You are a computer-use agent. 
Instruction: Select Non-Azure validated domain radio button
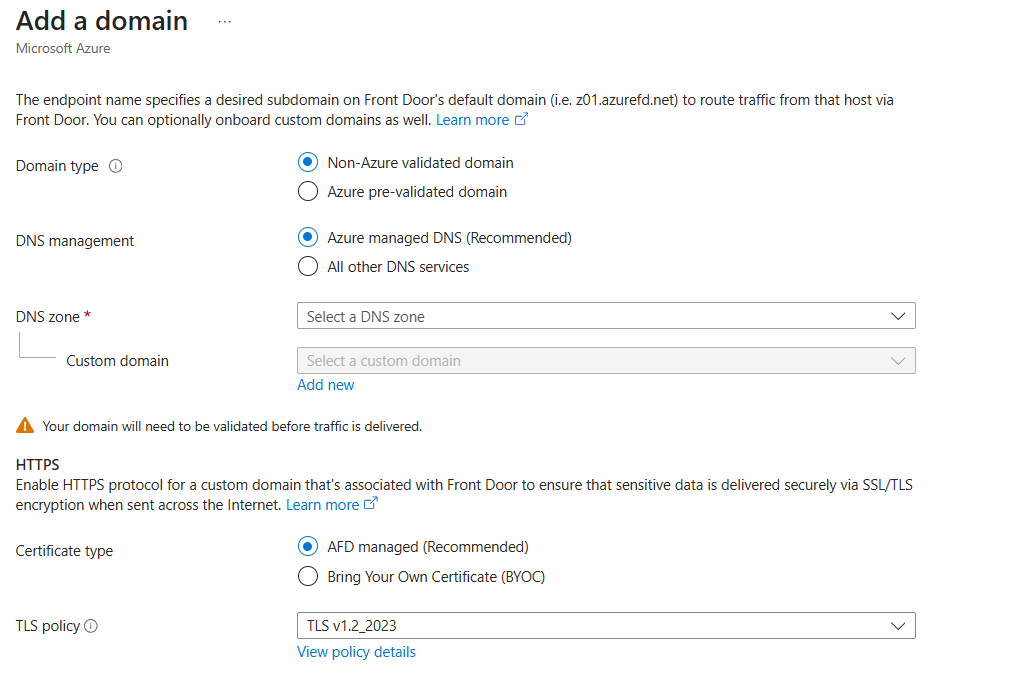point(308,162)
